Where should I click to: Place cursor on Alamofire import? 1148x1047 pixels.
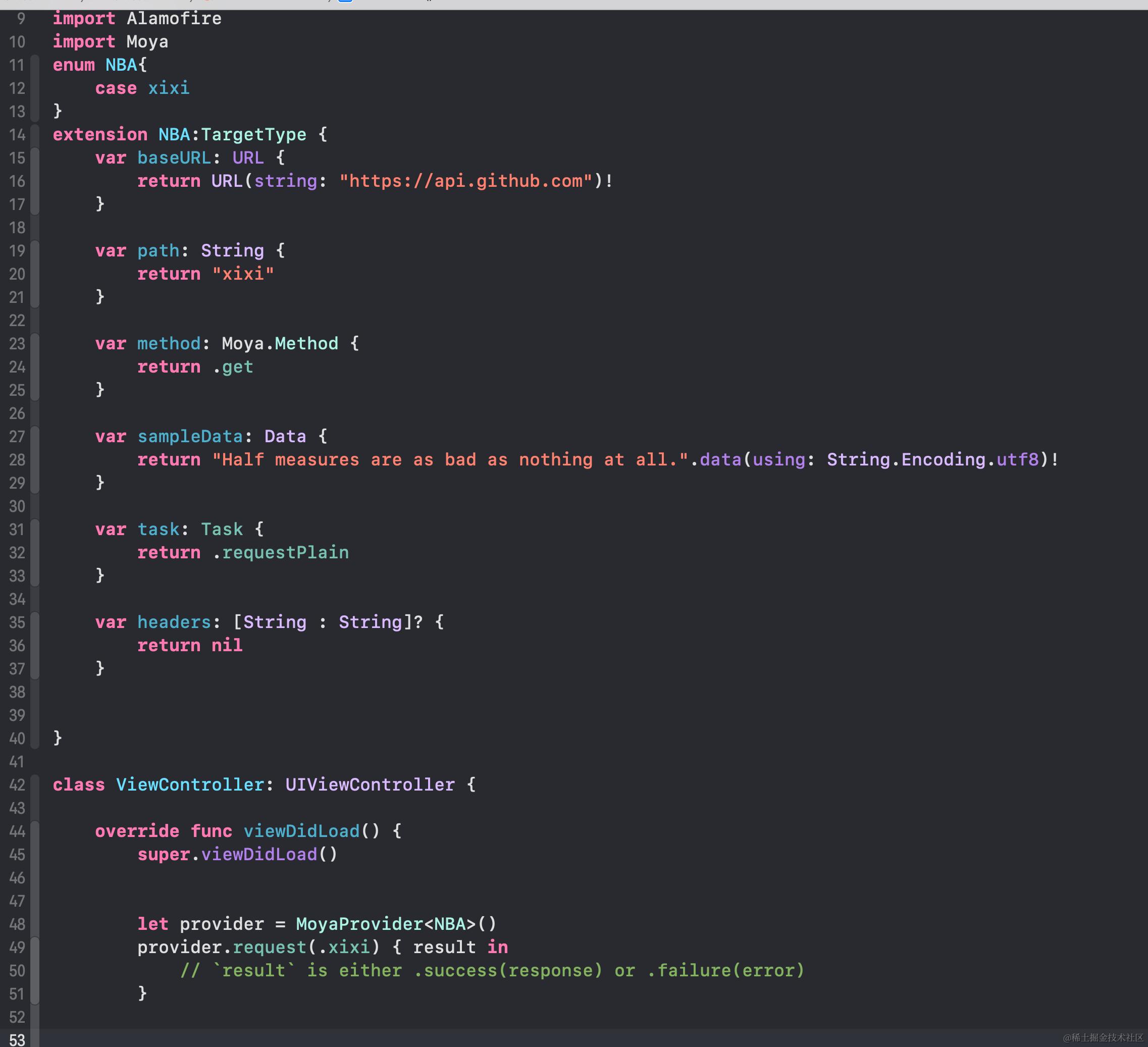tap(174, 18)
